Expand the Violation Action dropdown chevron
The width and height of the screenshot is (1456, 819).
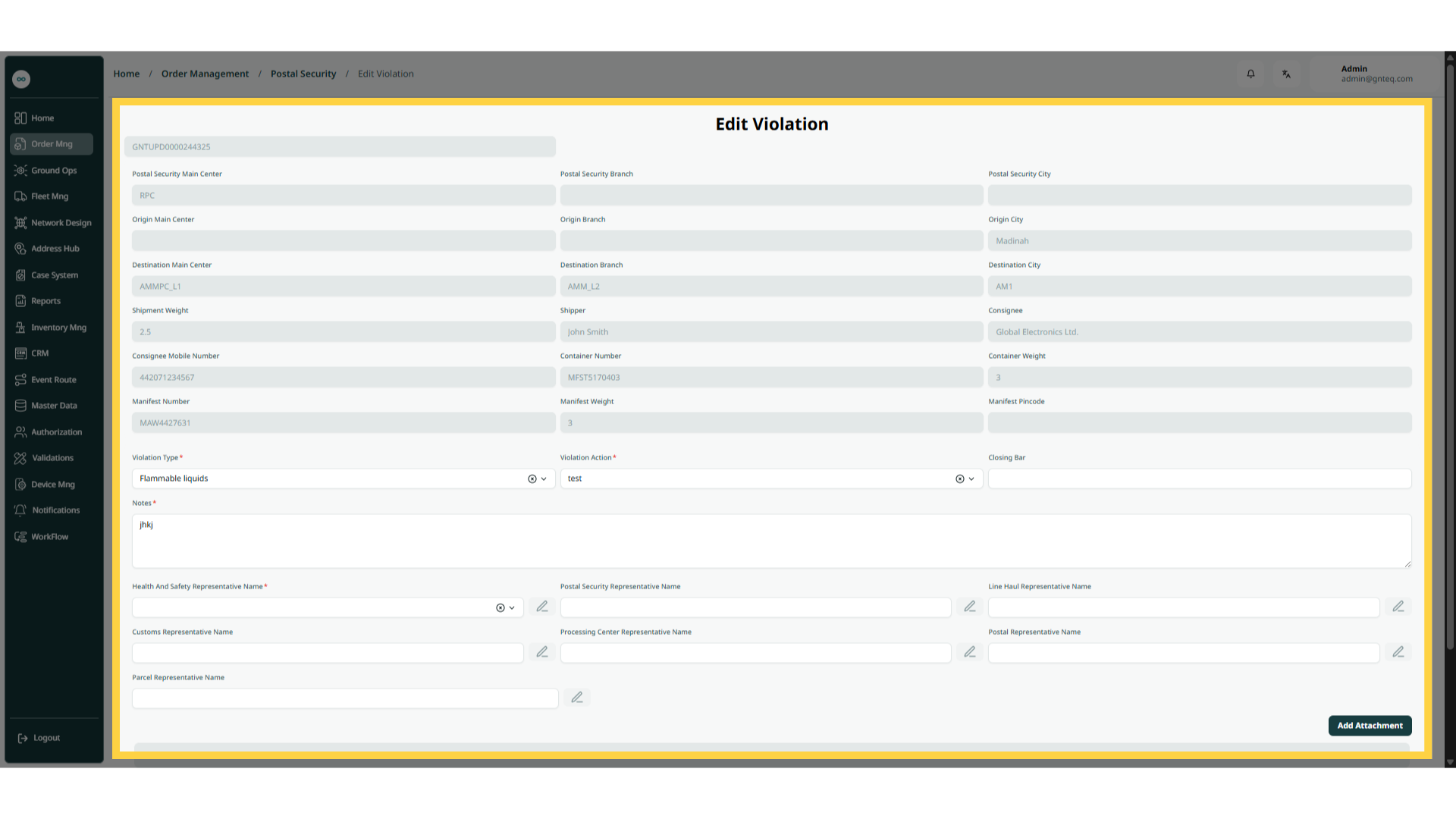coord(971,479)
